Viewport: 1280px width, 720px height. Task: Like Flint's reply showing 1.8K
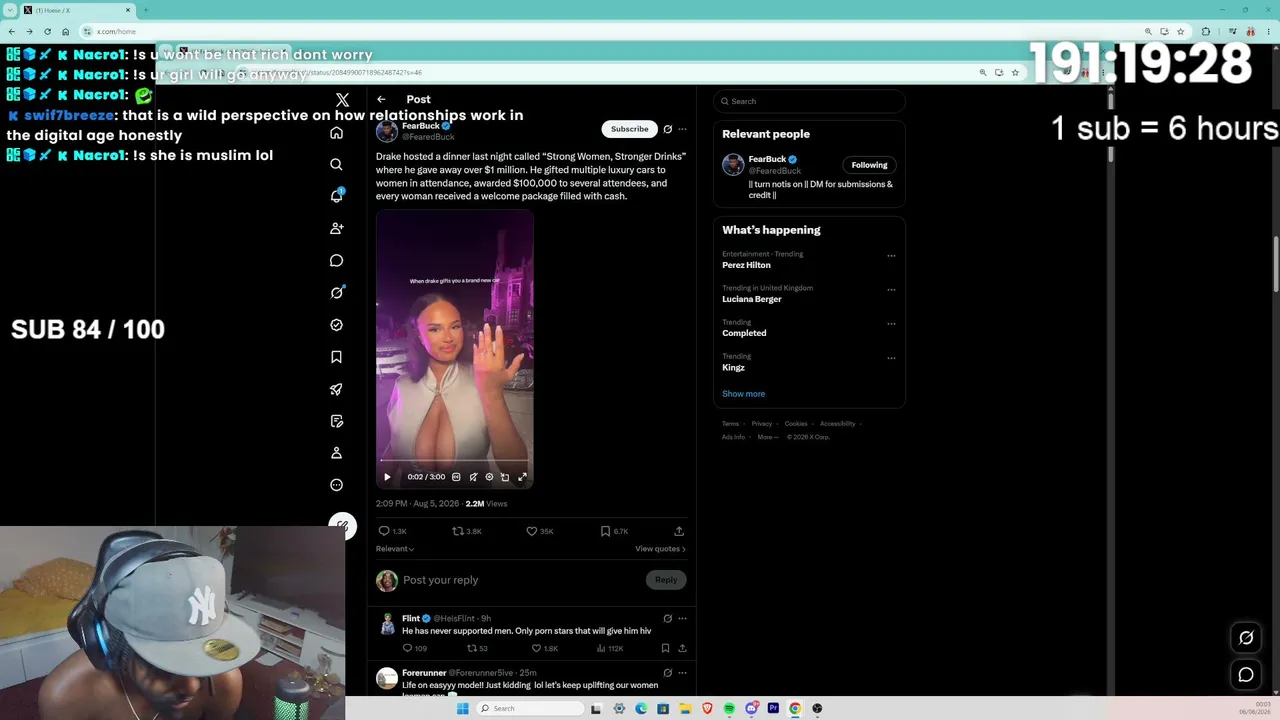(x=545, y=648)
